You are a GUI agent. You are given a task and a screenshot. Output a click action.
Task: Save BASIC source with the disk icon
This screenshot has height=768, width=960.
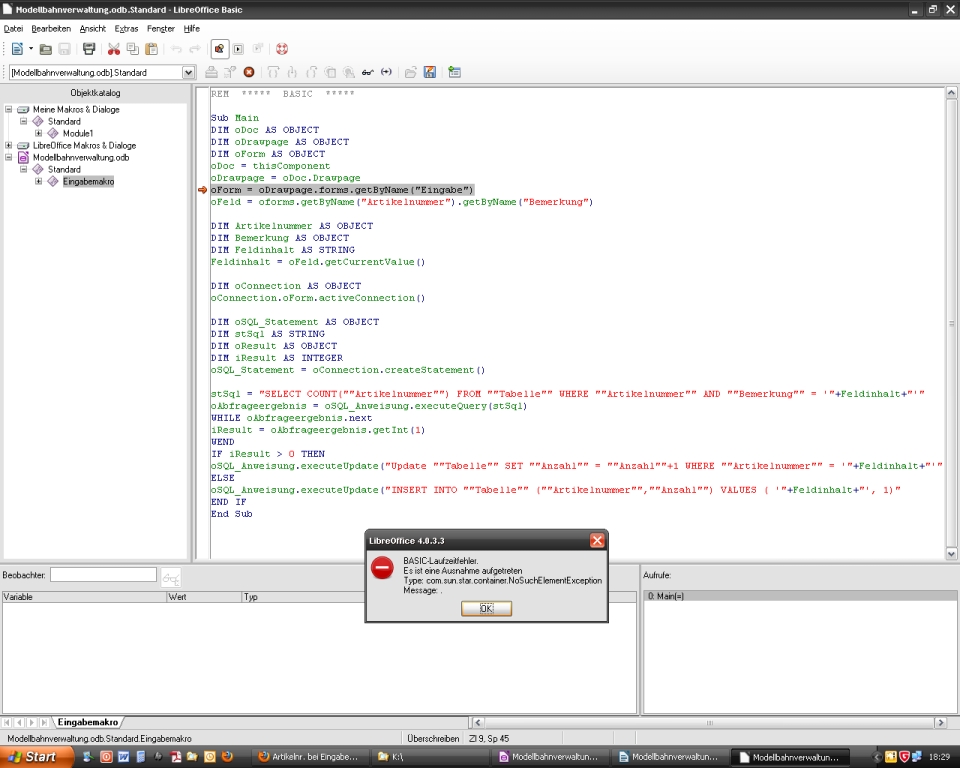(430, 72)
